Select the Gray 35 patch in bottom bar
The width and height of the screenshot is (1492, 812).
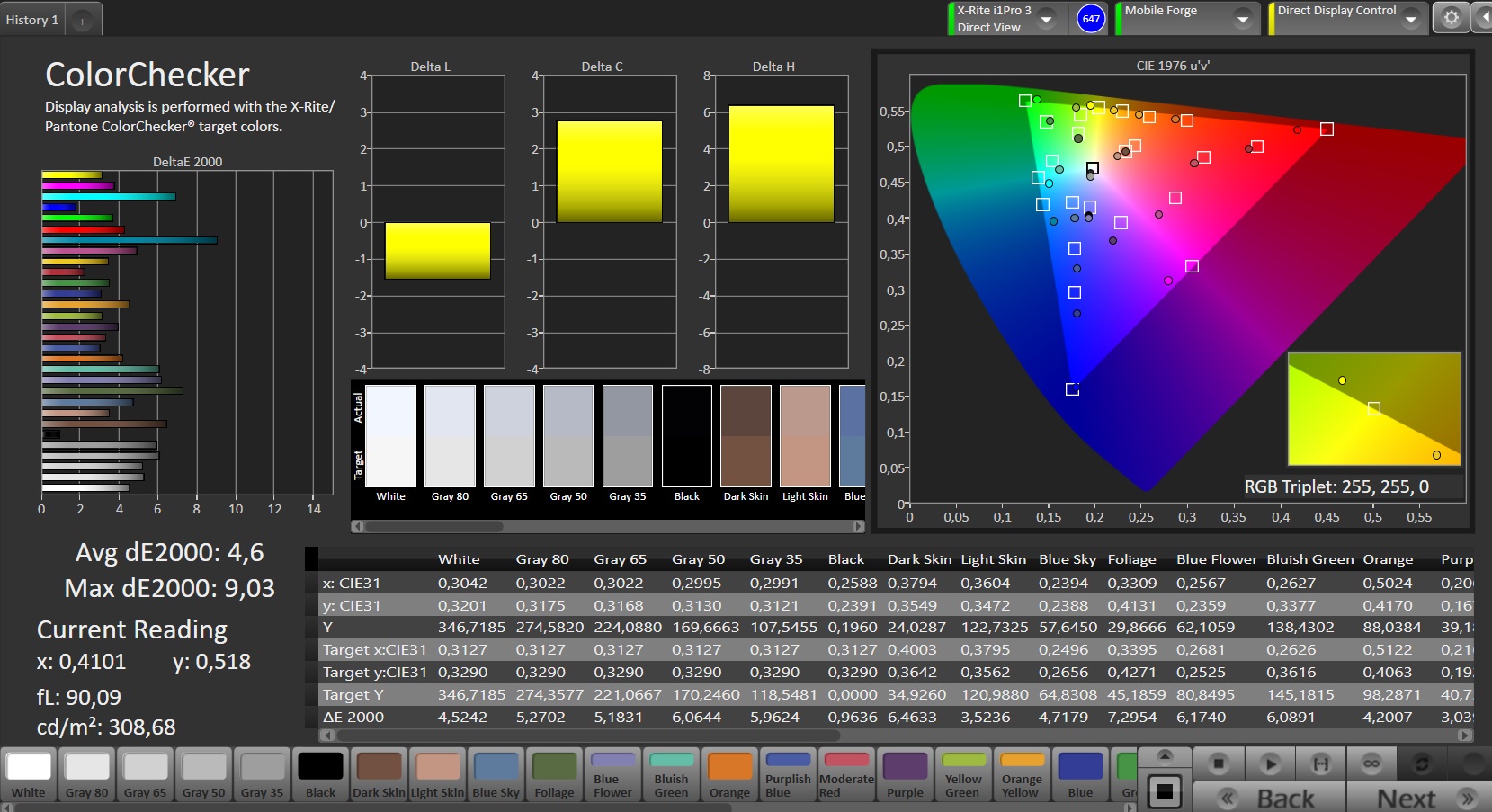[263, 774]
